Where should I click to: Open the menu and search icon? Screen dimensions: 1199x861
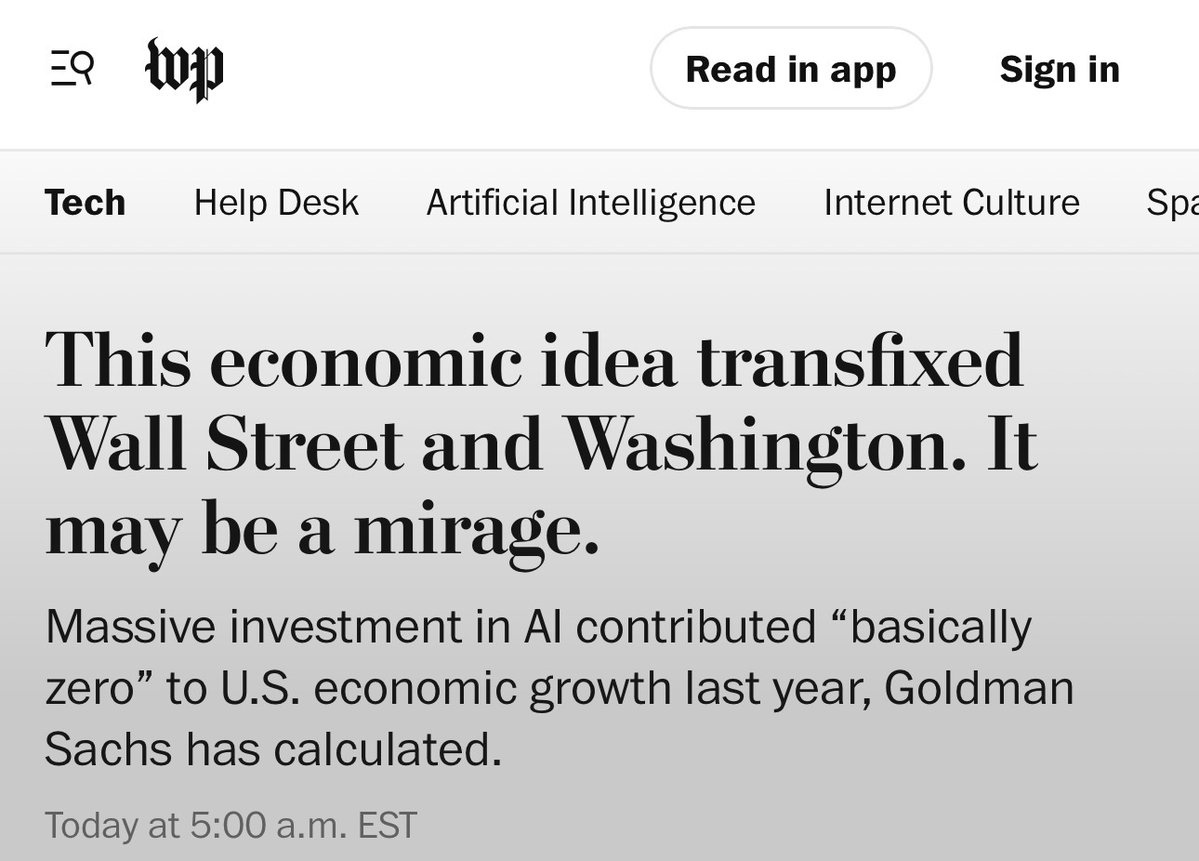coord(72,69)
